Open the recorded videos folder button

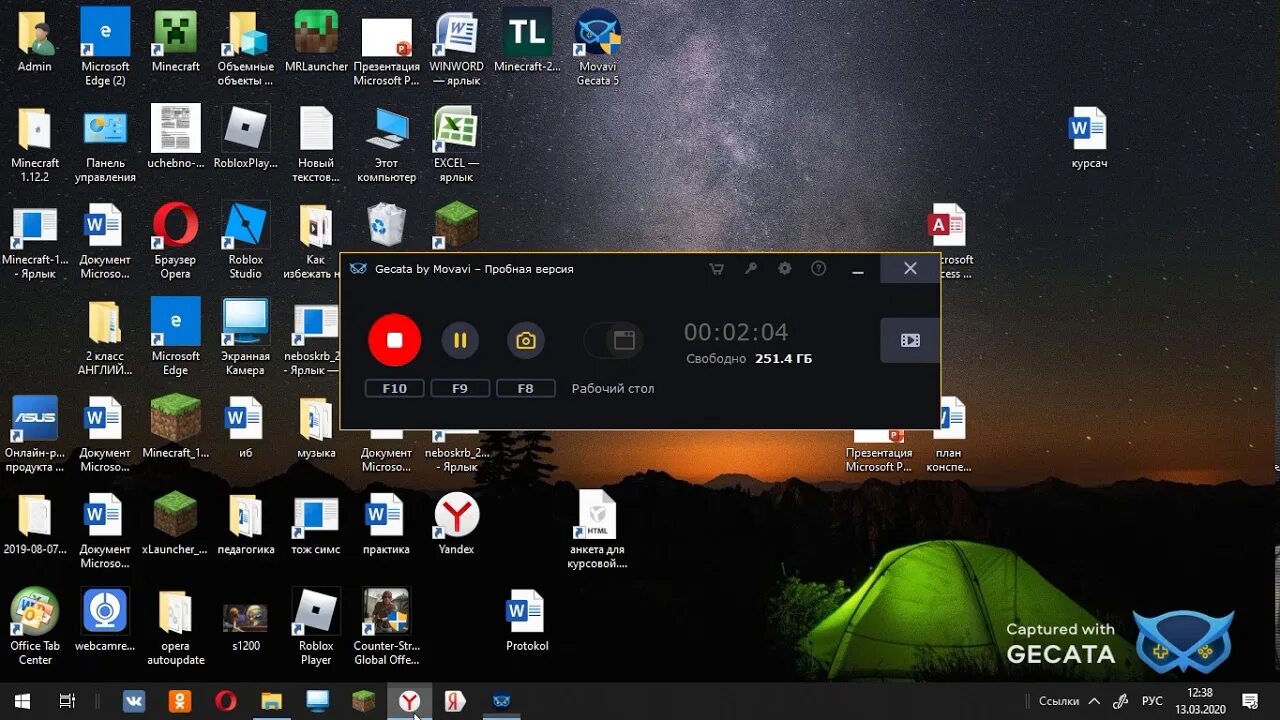(910, 340)
